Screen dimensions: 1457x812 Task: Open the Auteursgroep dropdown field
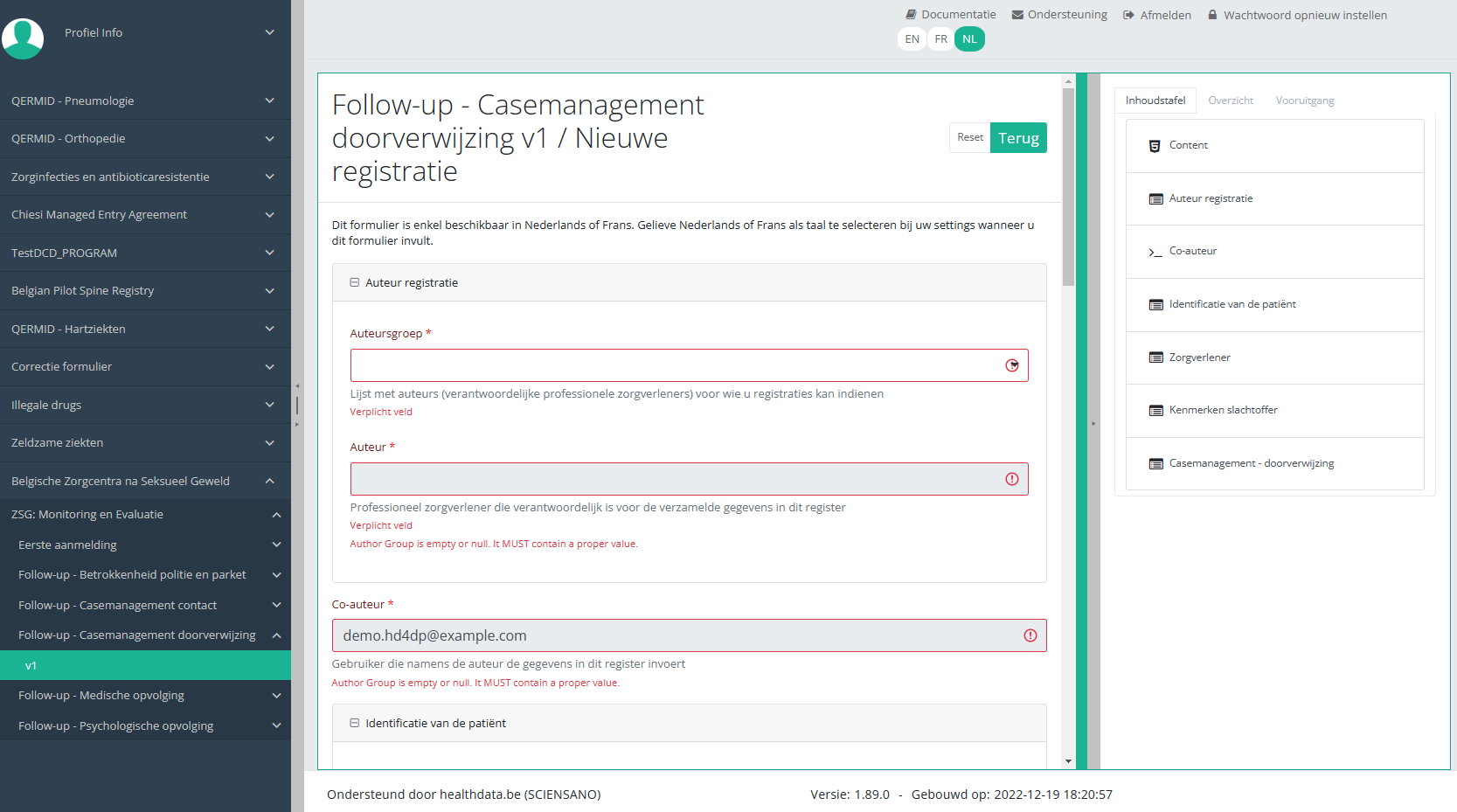tap(689, 365)
